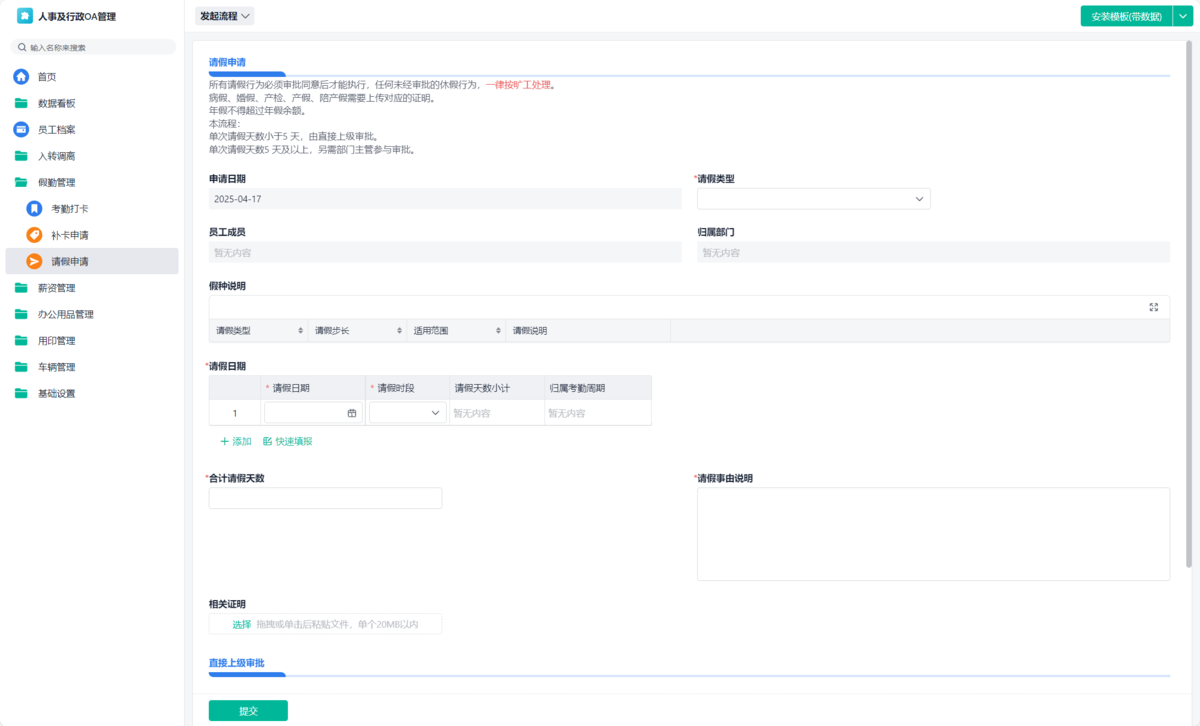
Task: Click the 快速填报 link
Action: pos(287,441)
